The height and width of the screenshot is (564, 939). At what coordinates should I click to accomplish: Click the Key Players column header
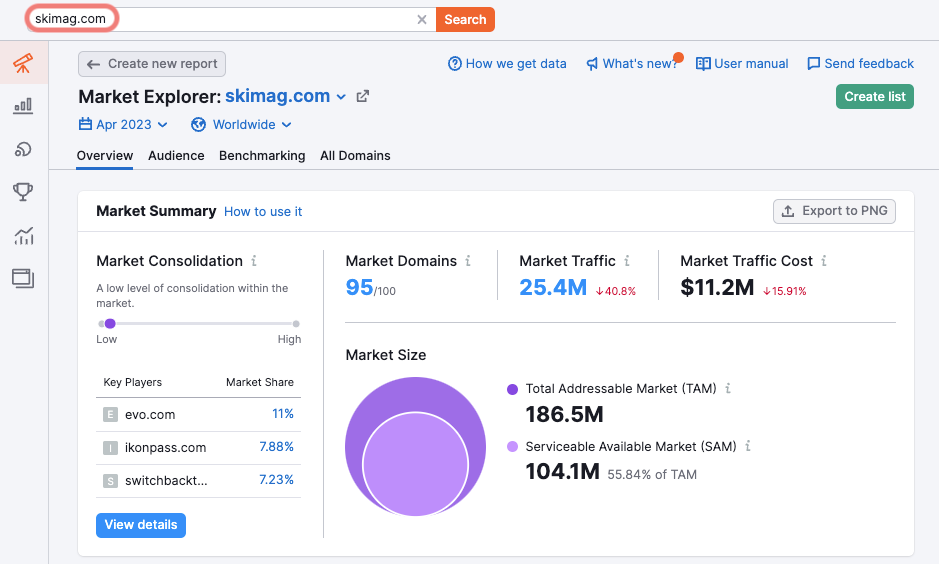[x=132, y=383]
